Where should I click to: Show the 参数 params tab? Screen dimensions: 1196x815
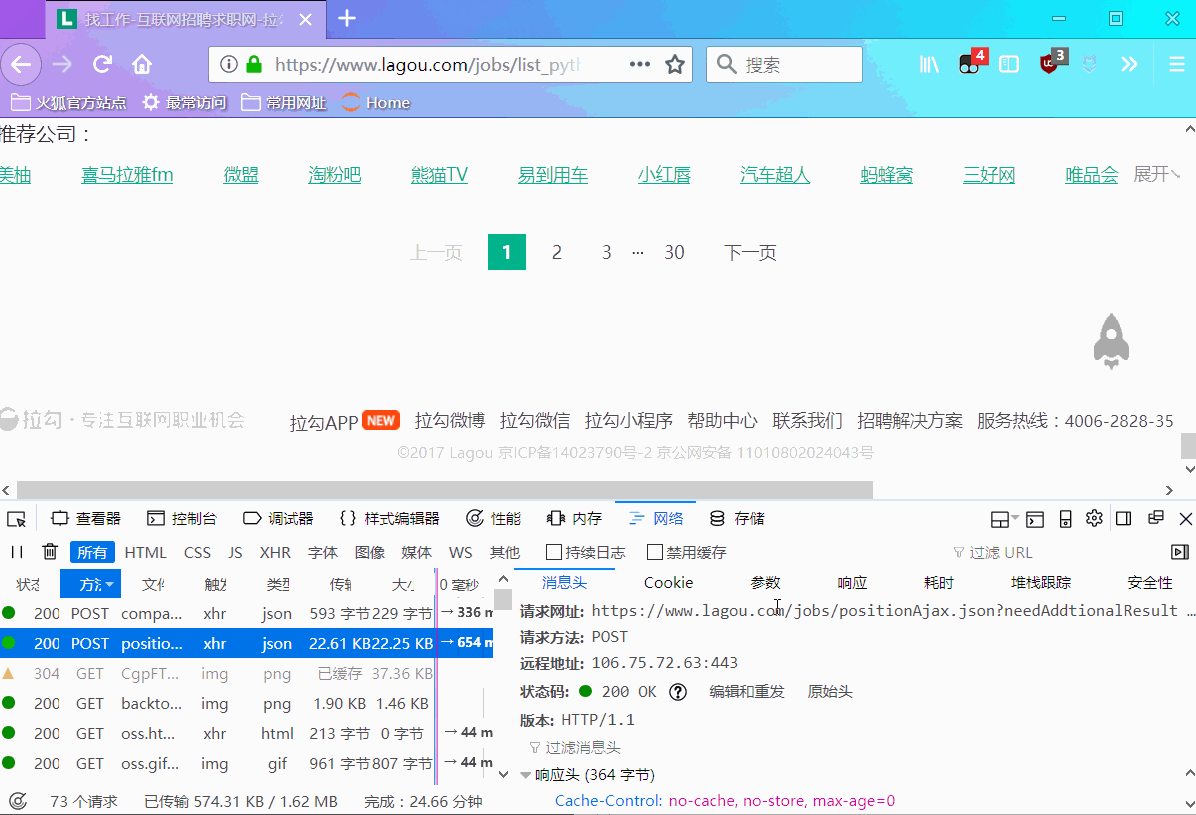pos(765,583)
